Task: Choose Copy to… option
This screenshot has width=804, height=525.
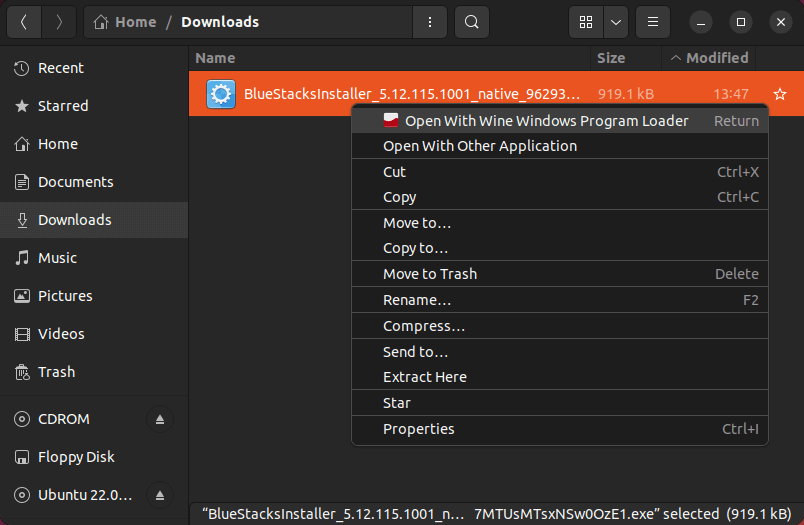Action: point(560,248)
